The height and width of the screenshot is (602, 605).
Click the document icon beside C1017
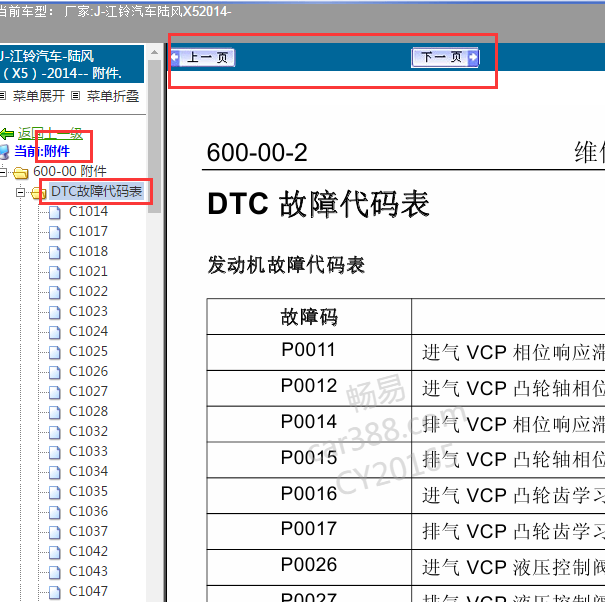[54, 233]
